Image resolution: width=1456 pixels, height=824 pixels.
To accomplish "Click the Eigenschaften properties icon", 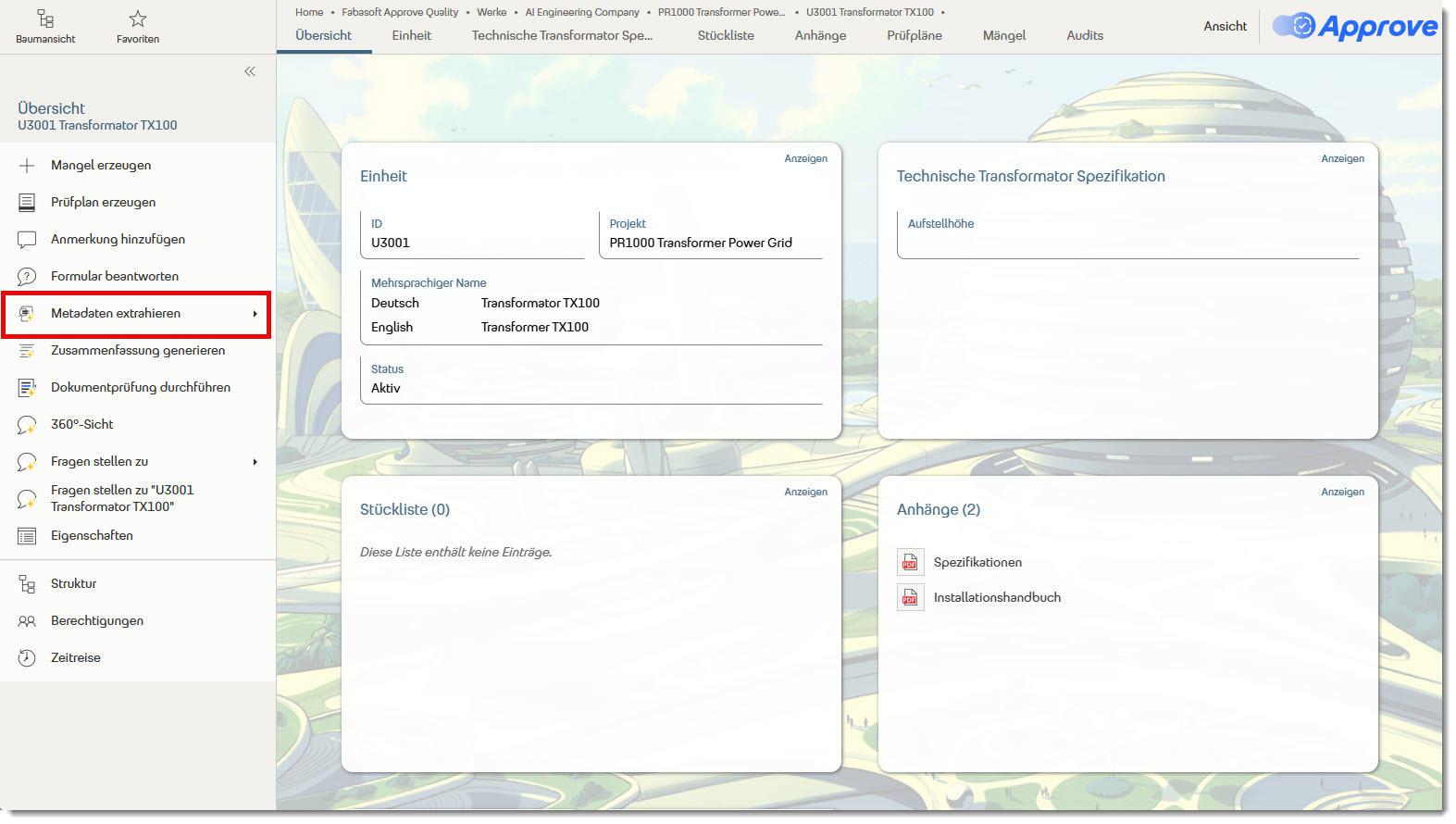I will [27, 536].
